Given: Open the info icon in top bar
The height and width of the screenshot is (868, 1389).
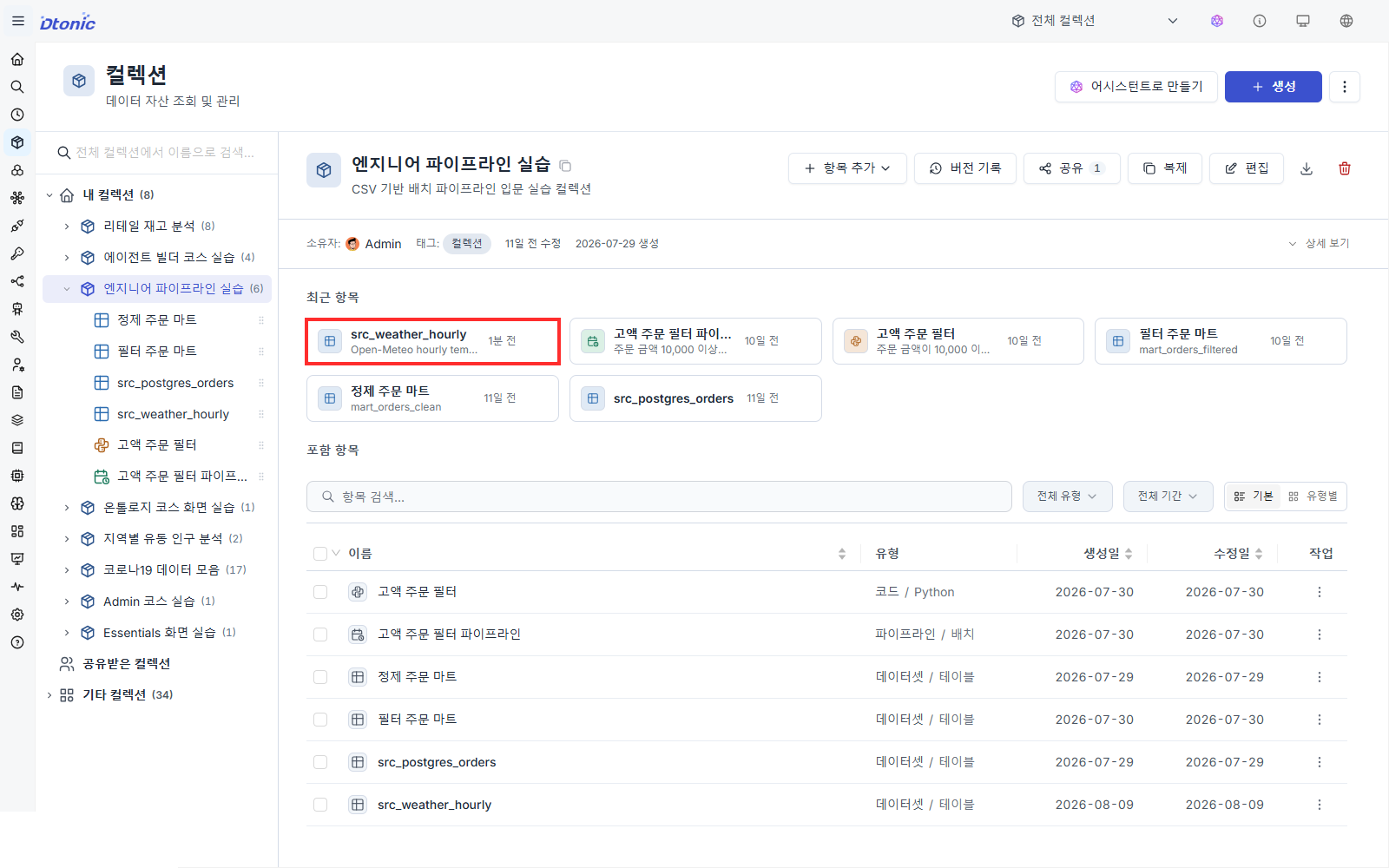Looking at the screenshot, I should click(1260, 21).
